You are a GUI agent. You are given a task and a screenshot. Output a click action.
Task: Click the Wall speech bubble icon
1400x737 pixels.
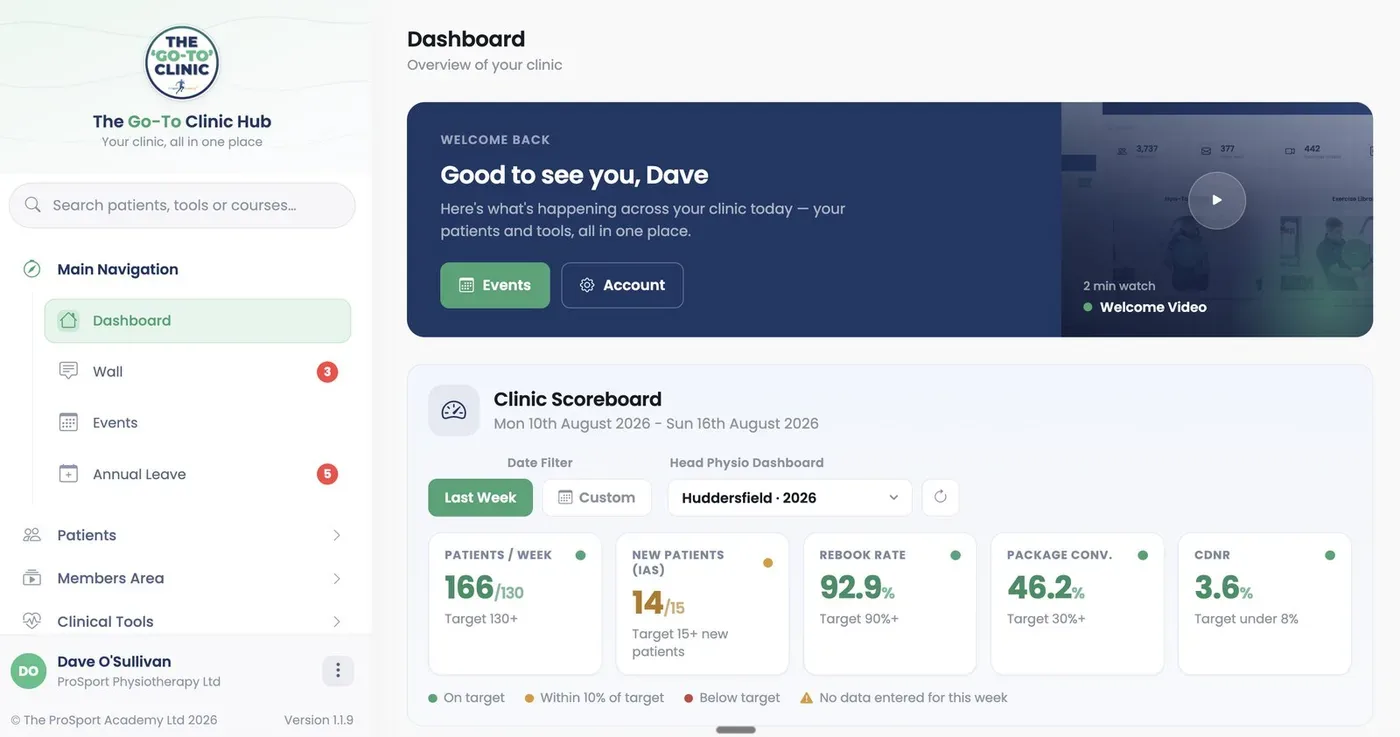coord(68,372)
